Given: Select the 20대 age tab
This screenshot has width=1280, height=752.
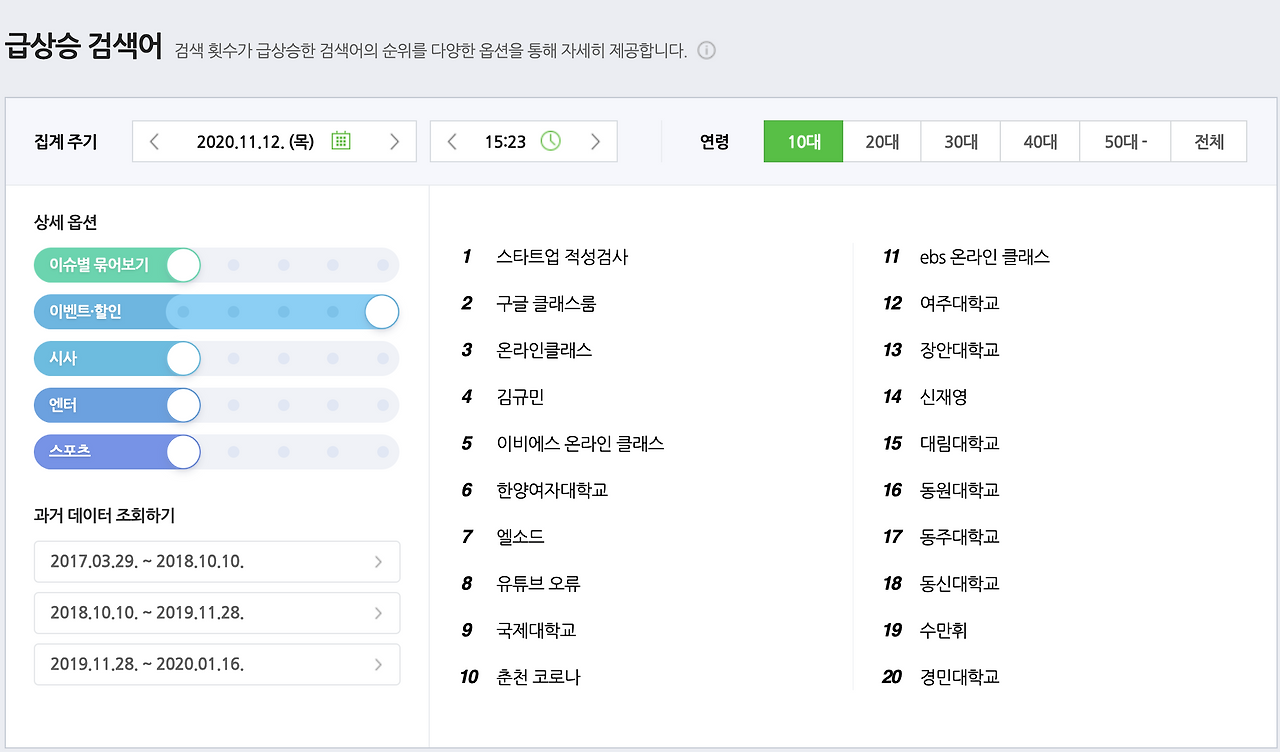Looking at the screenshot, I should [x=882, y=141].
